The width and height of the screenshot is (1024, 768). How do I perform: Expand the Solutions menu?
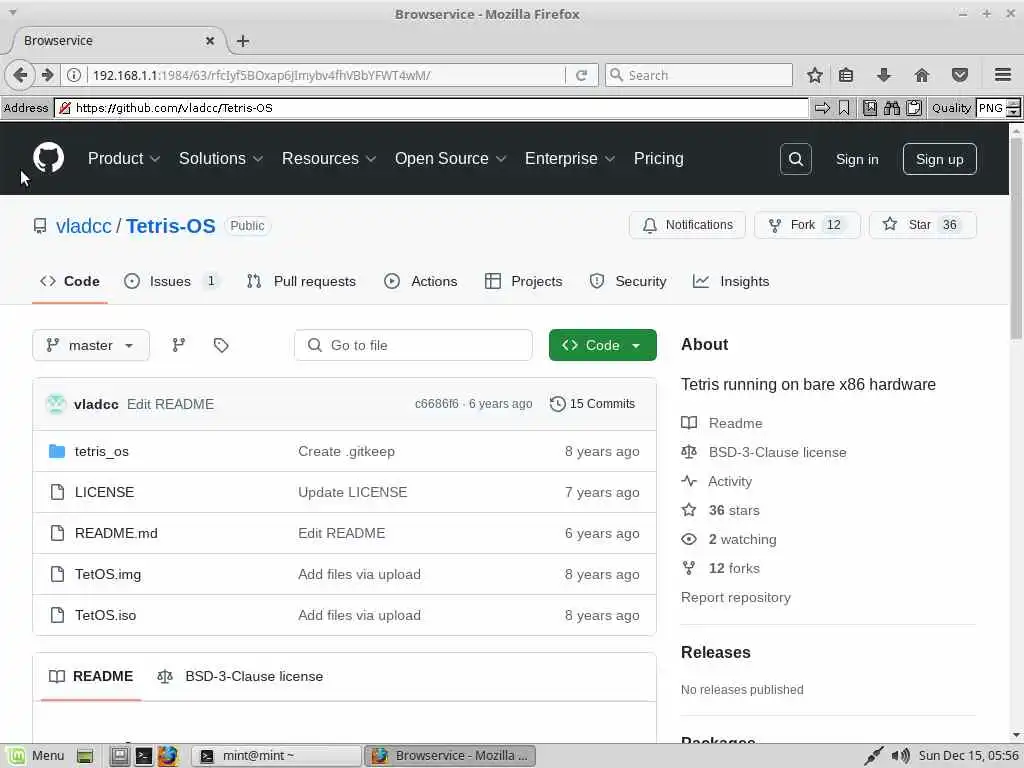(x=221, y=158)
